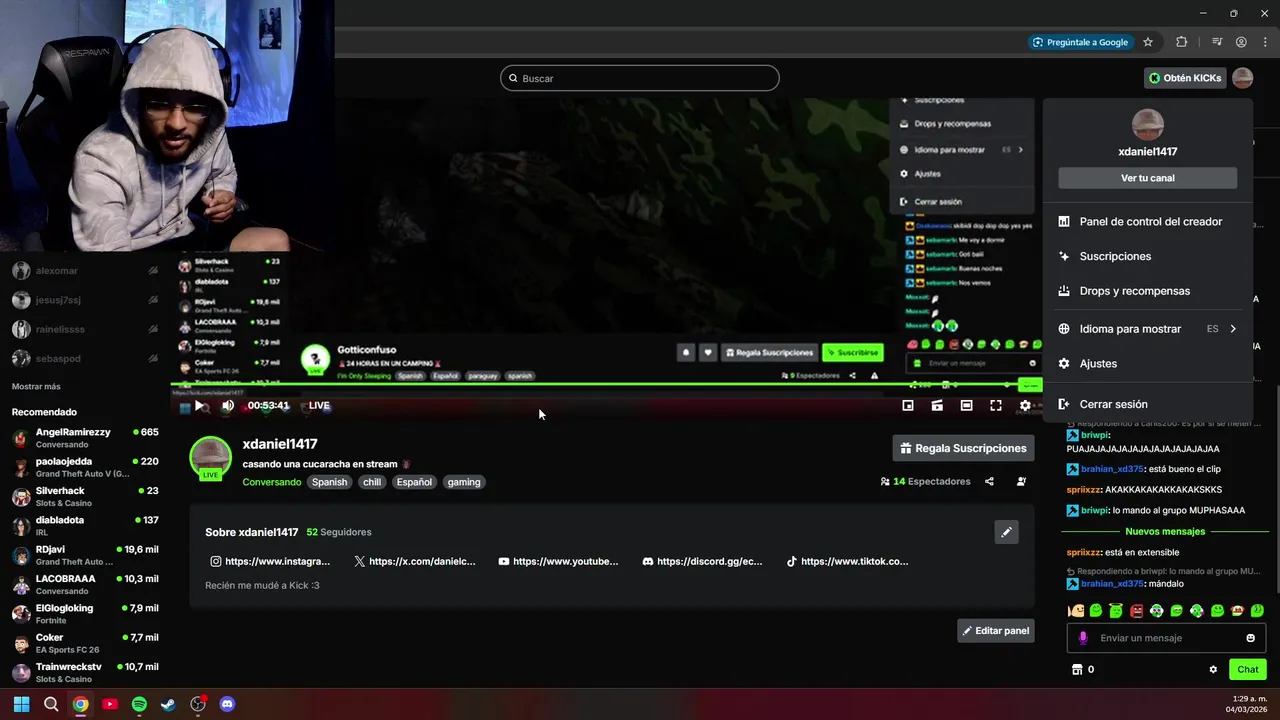Click the Obtén KICKs button
Image resolution: width=1280 pixels, height=720 pixels.
[x=1185, y=78]
